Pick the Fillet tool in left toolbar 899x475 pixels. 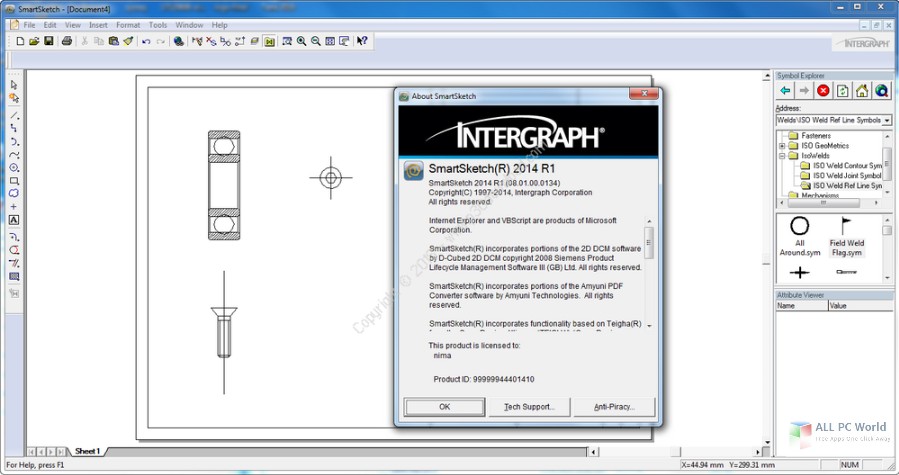(14, 236)
